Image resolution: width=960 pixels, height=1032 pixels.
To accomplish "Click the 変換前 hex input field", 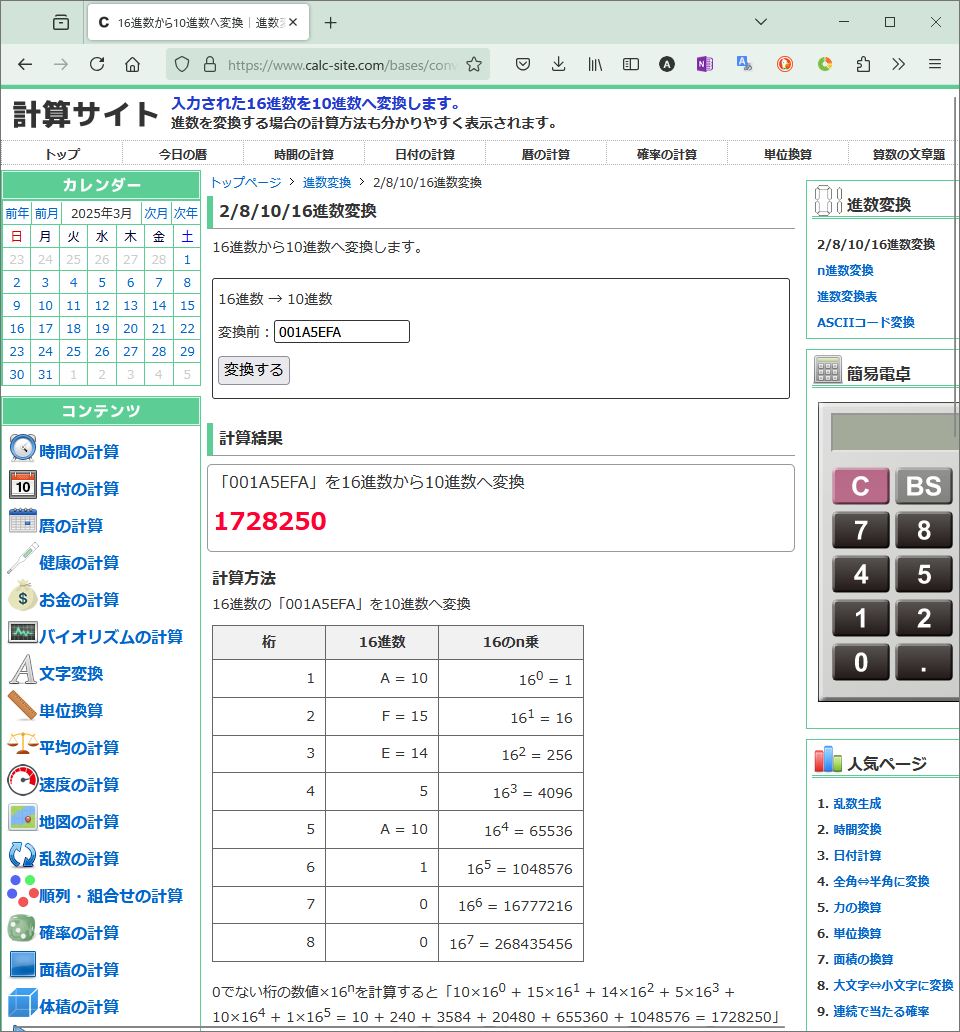I will [x=342, y=332].
